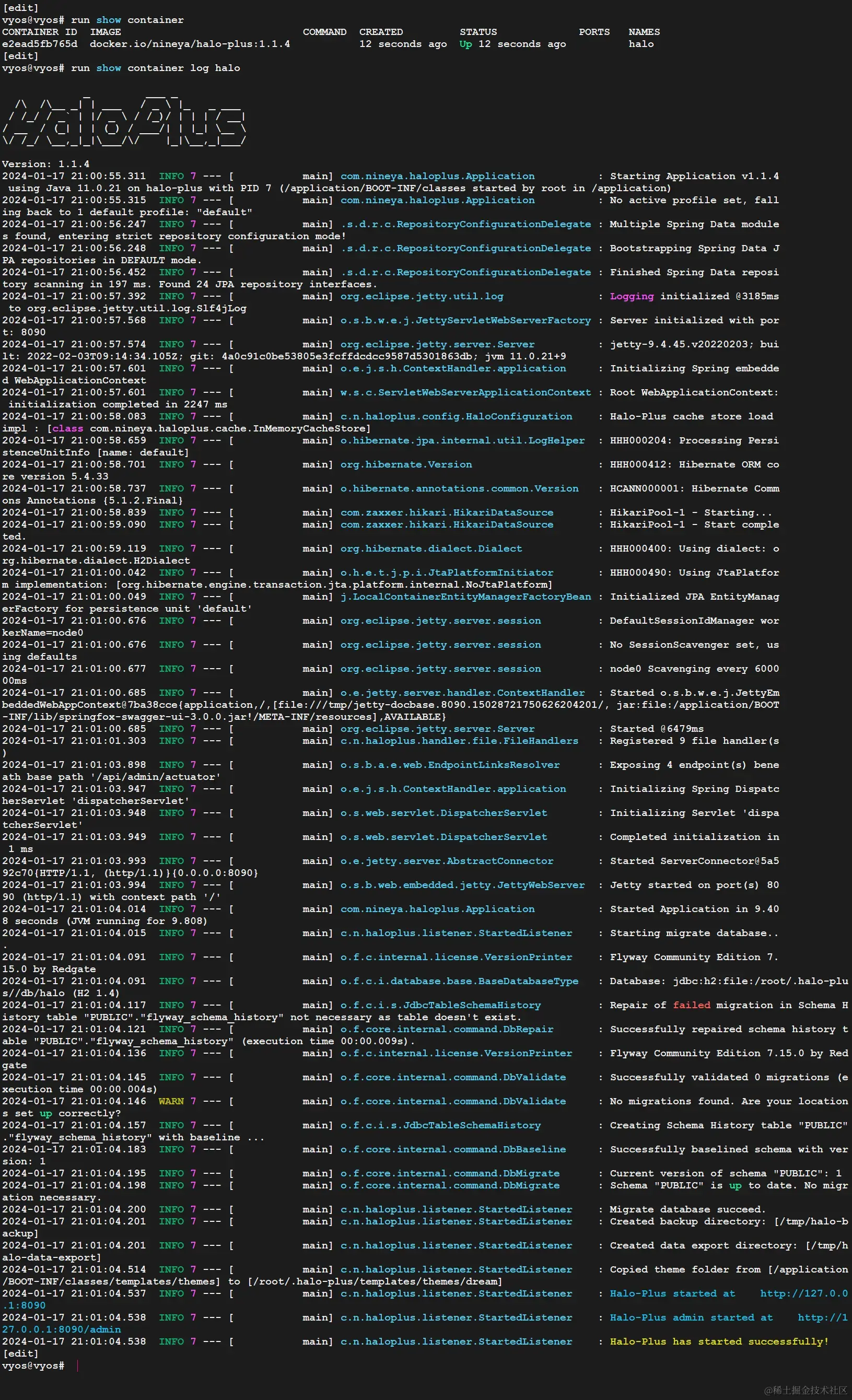The width and height of the screenshot is (852, 1400).
Task: Open the http://127.0.0 URL text
Action: point(804,1293)
